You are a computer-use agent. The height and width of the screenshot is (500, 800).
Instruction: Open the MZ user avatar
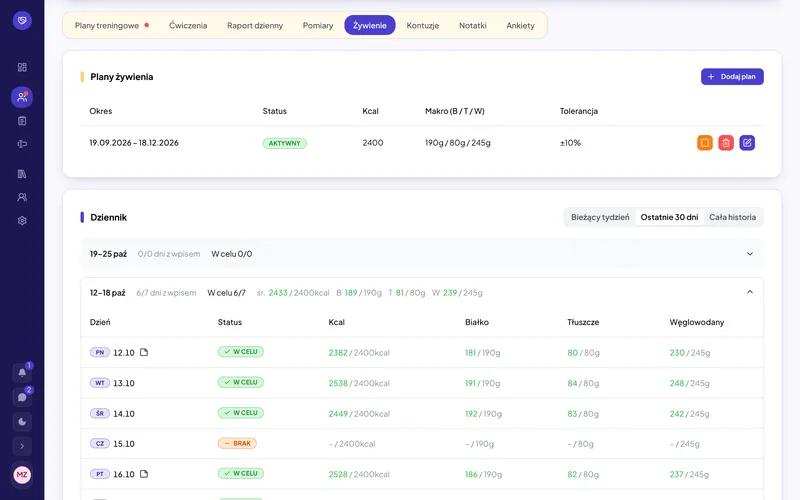[22, 474]
